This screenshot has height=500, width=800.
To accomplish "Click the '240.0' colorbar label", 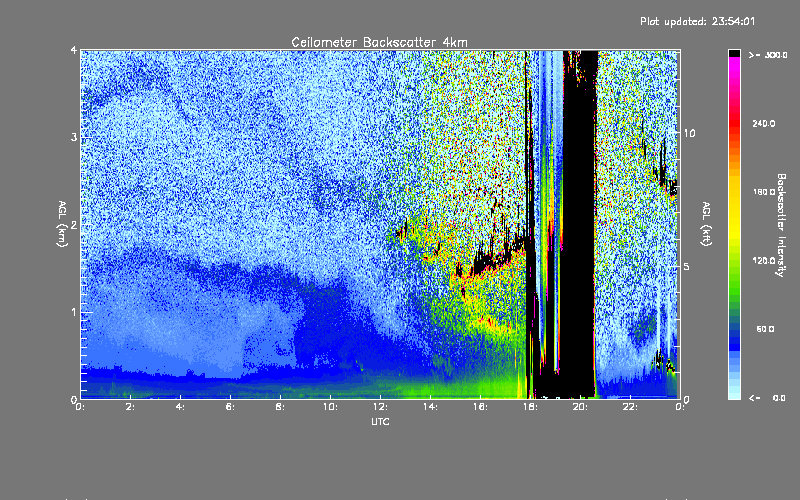I will click(764, 123).
